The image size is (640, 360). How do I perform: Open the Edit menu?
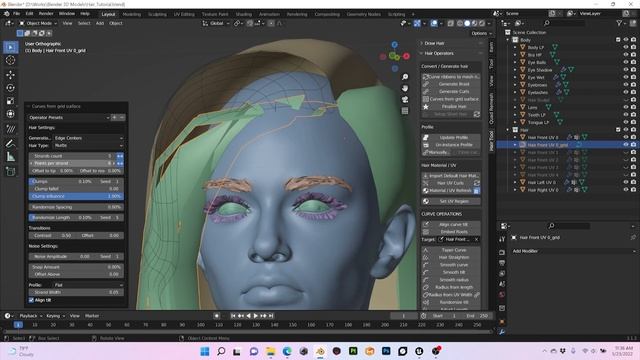coord(29,13)
